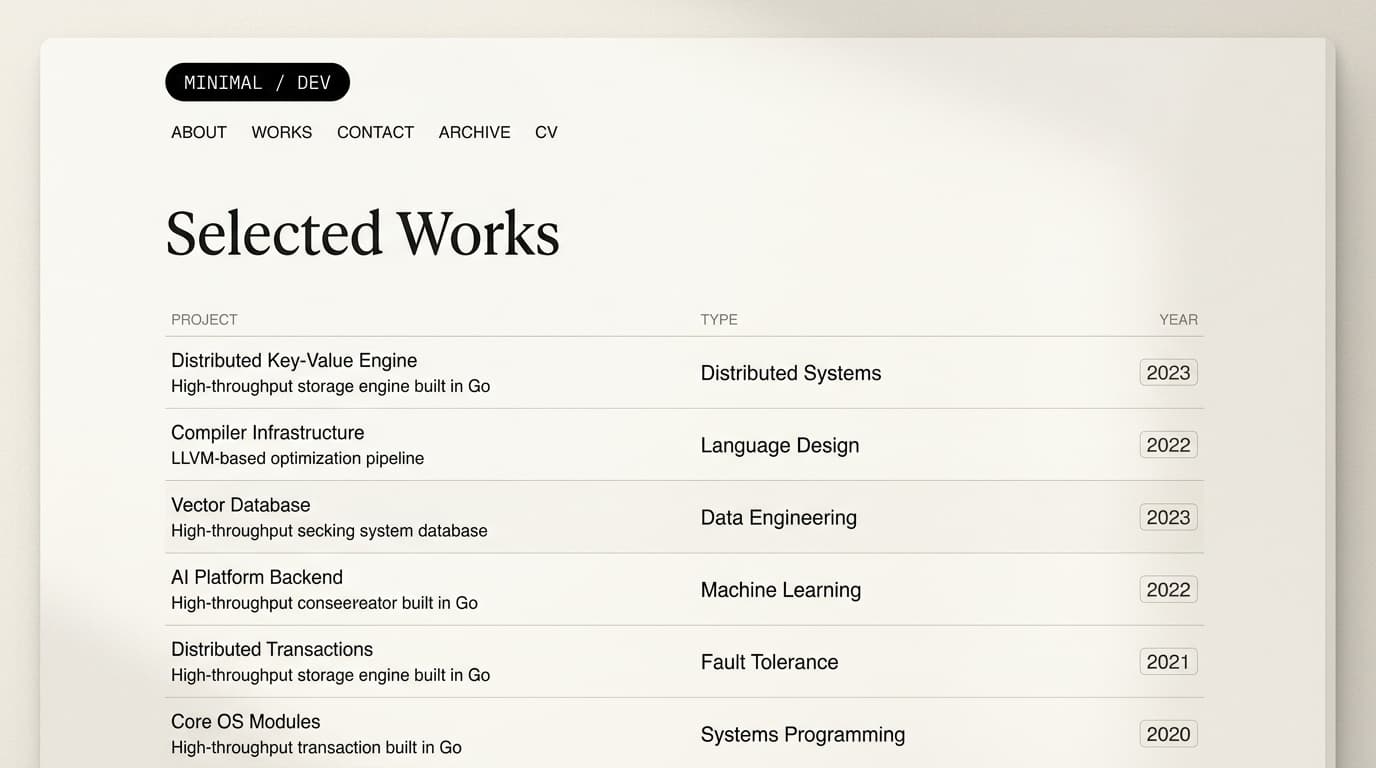Open the CONTACT page

click(x=375, y=132)
